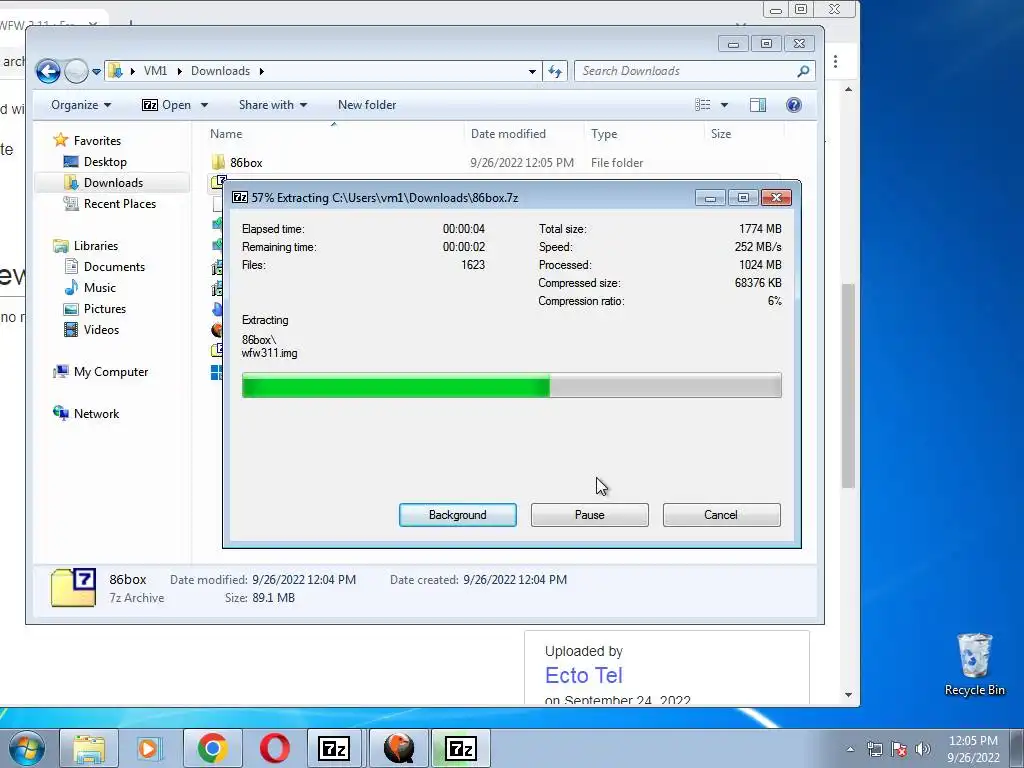Pause the 7-Zip extraction

[x=590, y=515]
